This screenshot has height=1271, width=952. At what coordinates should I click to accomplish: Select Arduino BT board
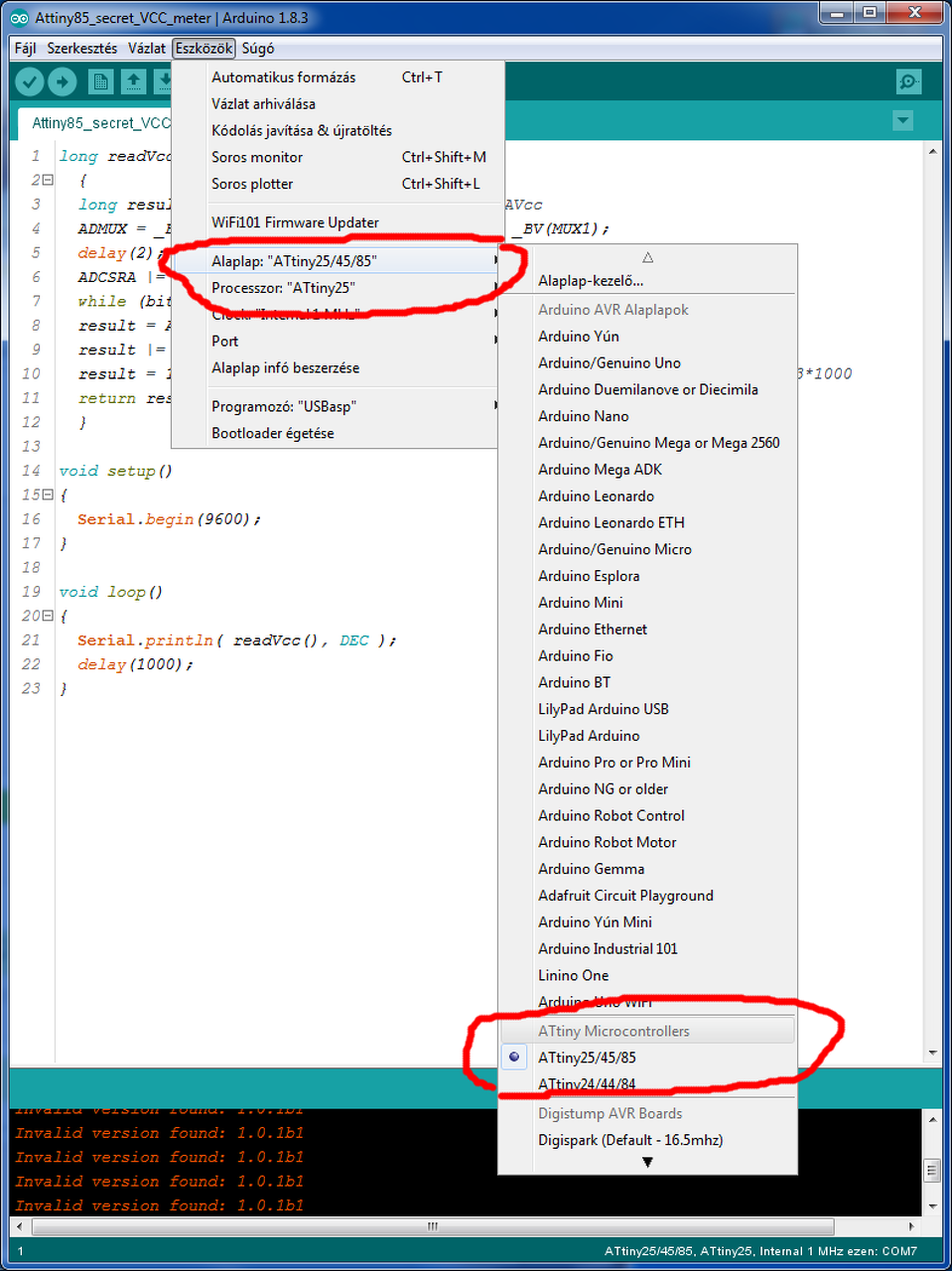[647, 682]
